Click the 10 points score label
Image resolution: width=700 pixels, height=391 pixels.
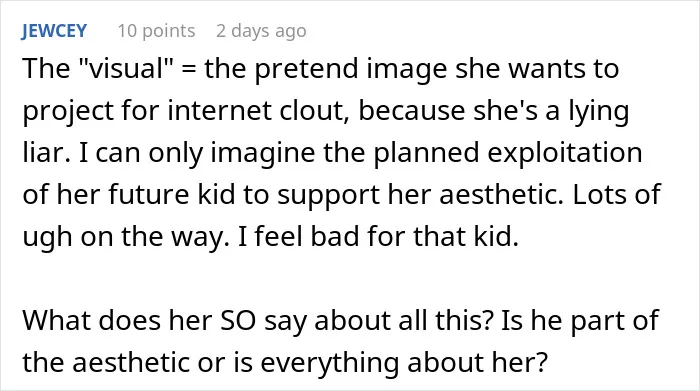point(156,31)
